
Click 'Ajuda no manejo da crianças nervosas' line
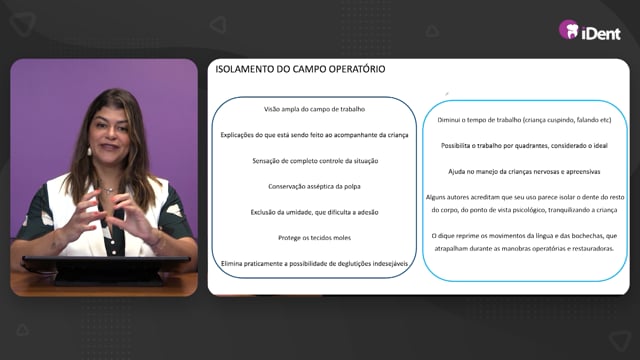[524, 171]
